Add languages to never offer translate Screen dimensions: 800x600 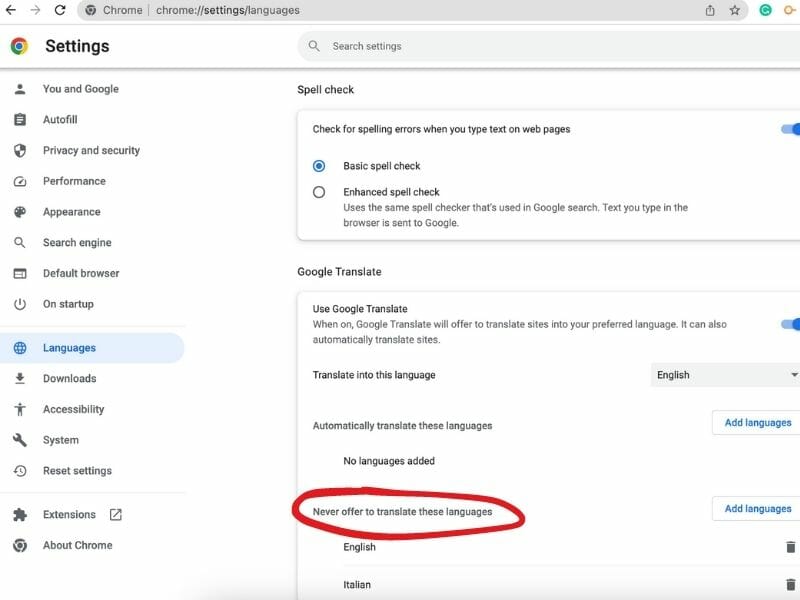pyautogui.click(x=757, y=509)
